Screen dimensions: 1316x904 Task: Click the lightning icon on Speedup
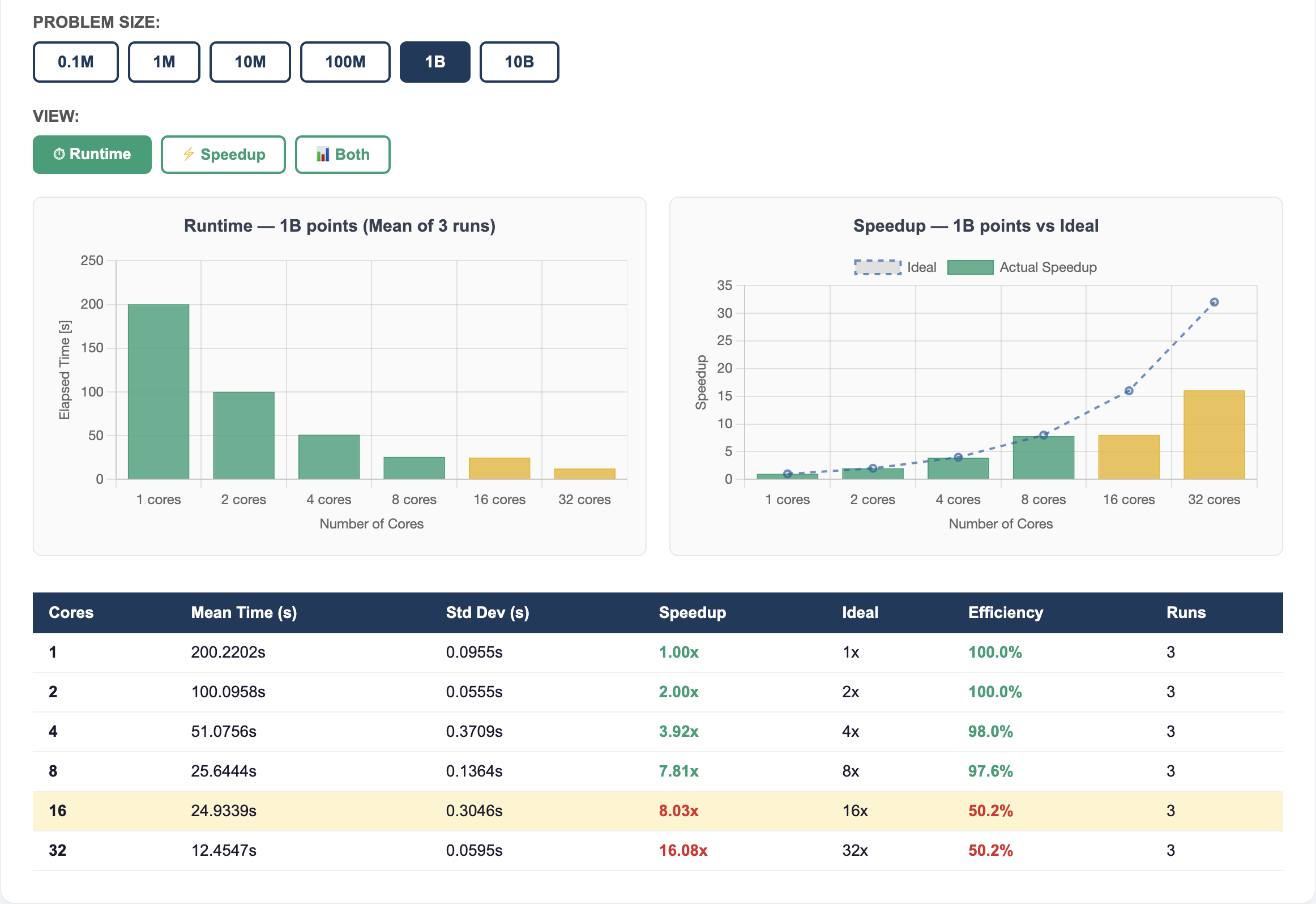pos(189,154)
